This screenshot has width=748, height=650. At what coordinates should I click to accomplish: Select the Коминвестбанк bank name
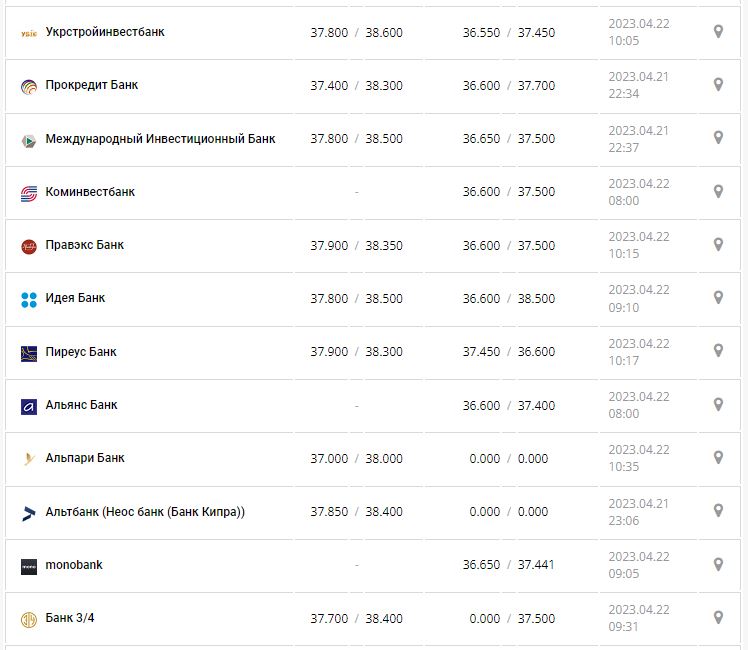coord(90,192)
